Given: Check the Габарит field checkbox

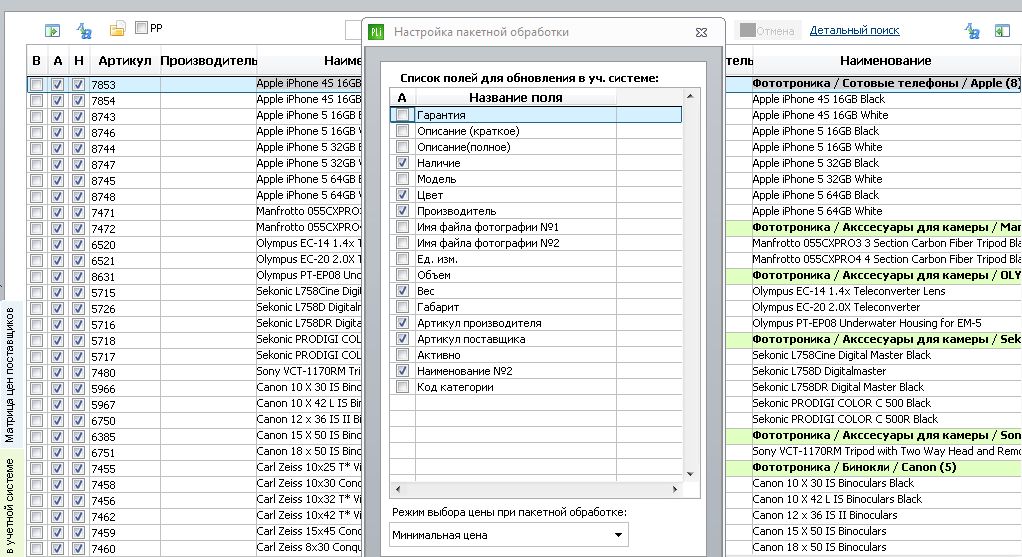Looking at the screenshot, I should pos(403,306).
